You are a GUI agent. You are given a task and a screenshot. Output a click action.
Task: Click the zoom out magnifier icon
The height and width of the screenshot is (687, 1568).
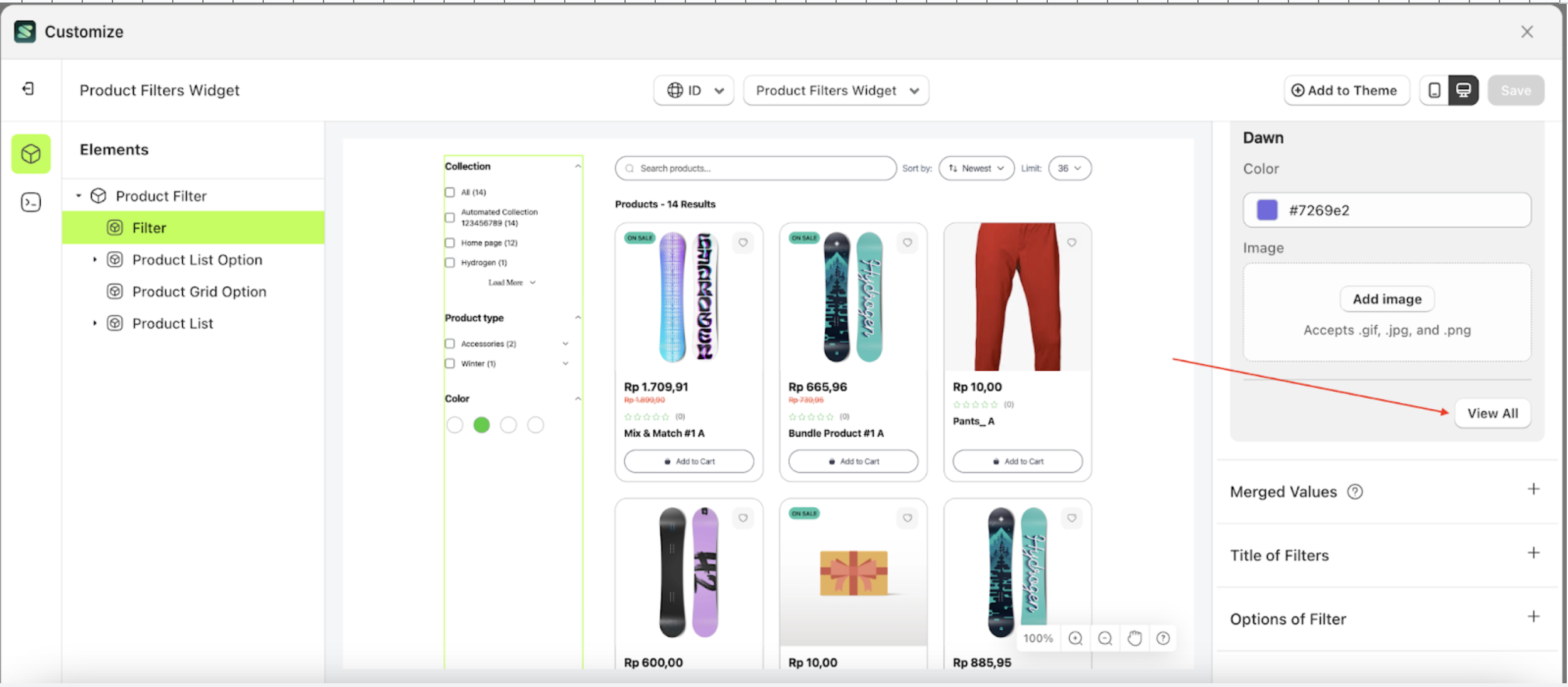(x=1105, y=638)
